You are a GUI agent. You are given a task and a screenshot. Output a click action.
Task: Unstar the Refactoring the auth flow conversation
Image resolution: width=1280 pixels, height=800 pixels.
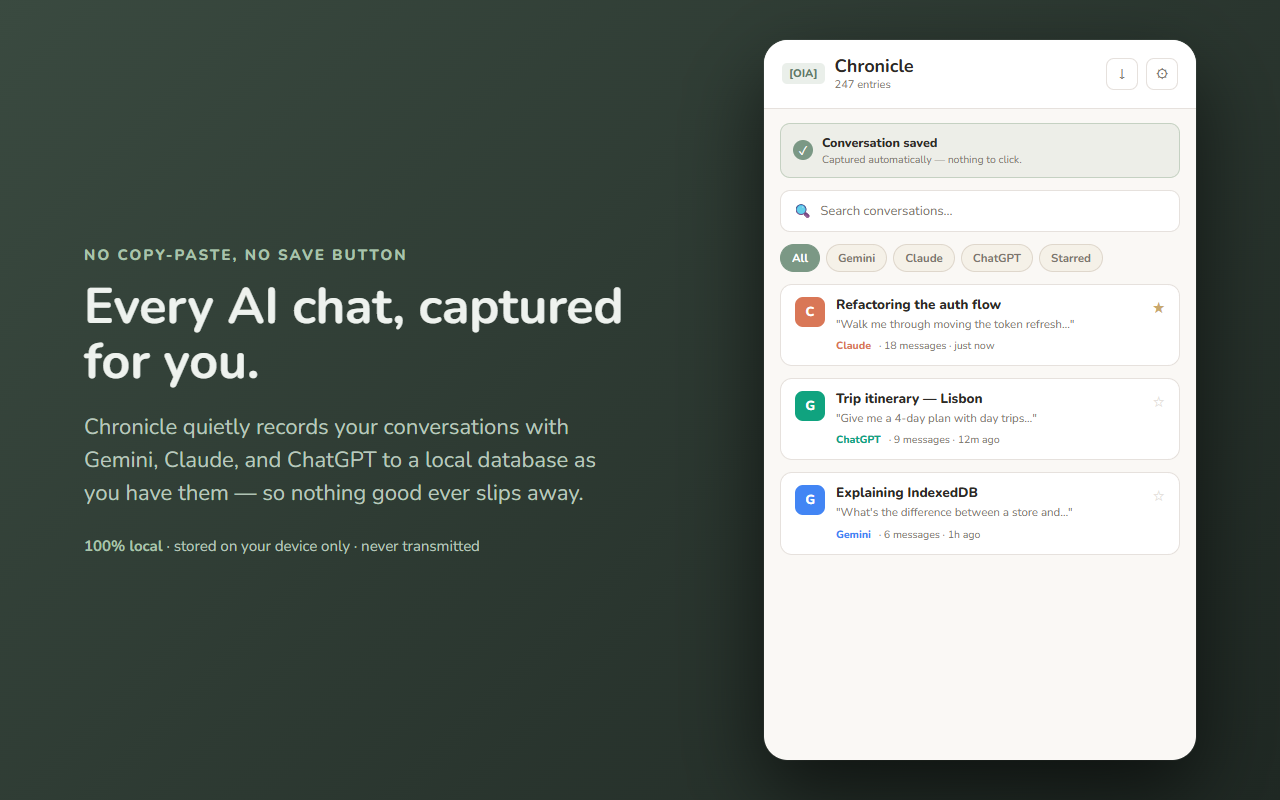click(x=1158, y=308)
